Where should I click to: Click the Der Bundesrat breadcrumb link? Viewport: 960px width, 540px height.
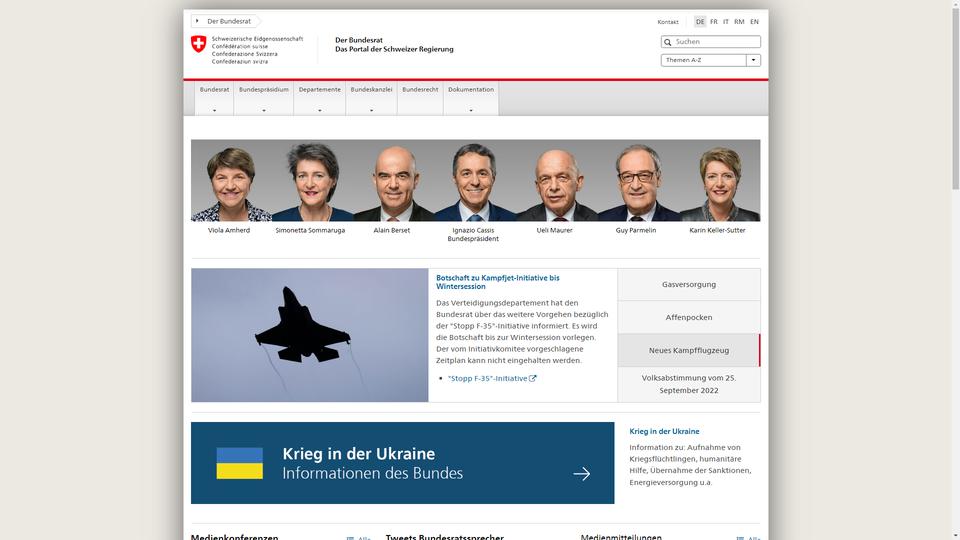[229, 21]
